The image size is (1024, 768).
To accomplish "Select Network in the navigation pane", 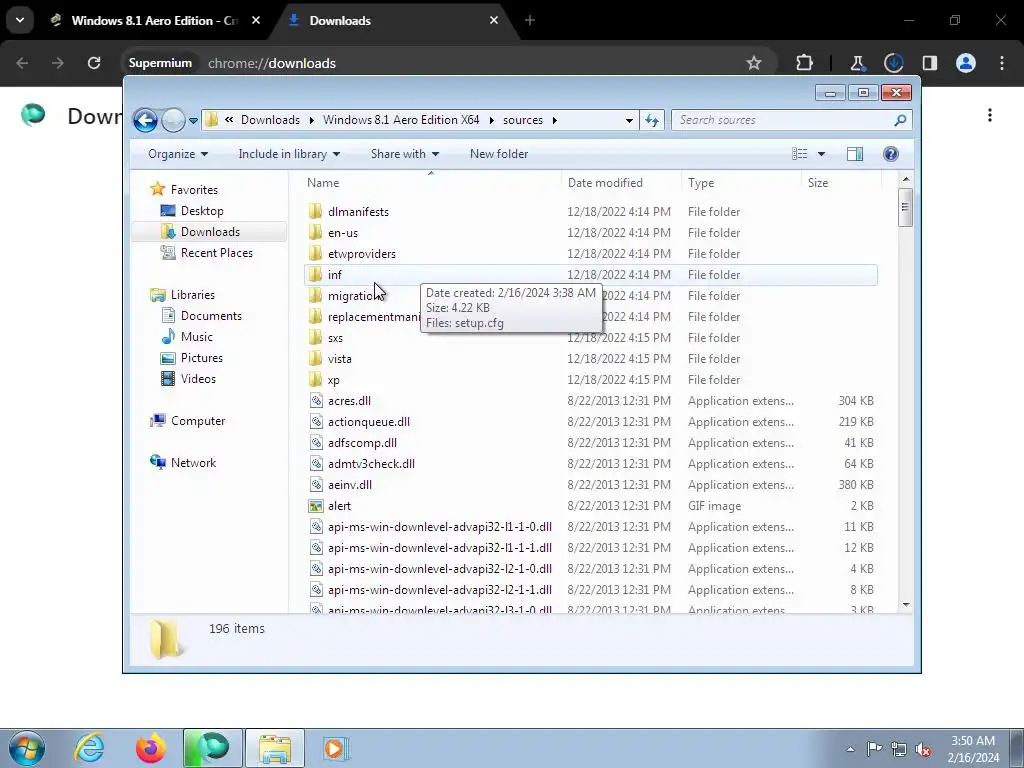I will coord(193,463).
